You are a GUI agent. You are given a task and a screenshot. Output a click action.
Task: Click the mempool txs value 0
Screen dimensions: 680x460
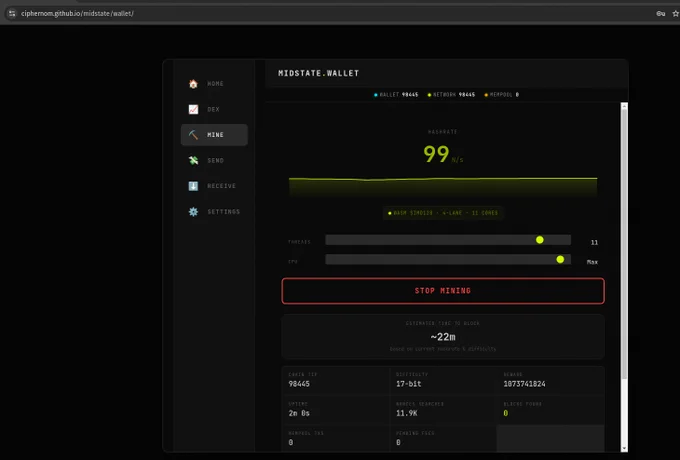291,442
